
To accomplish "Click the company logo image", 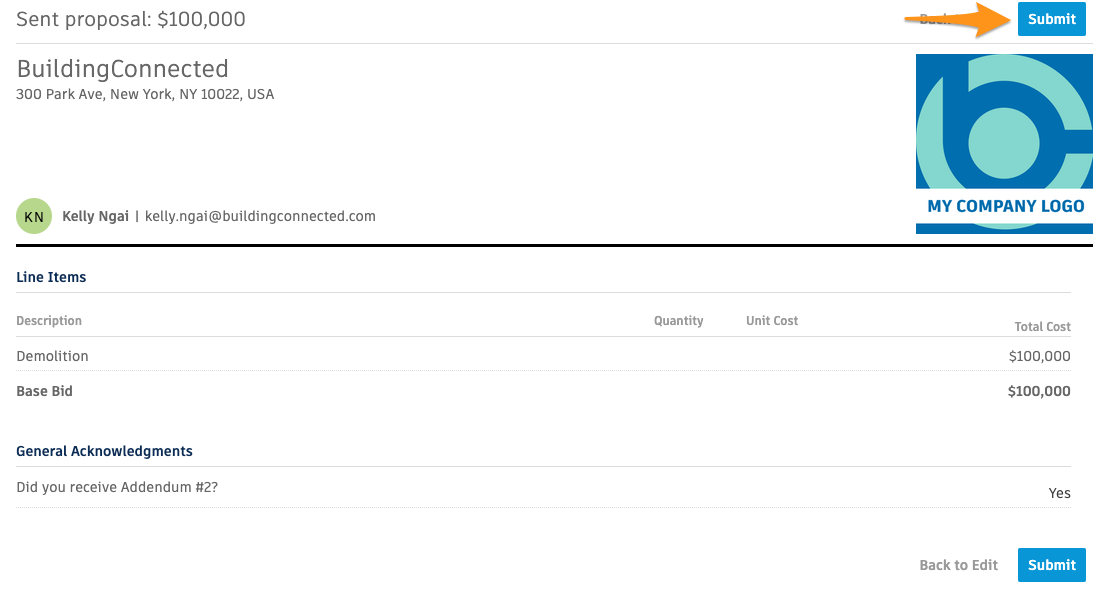I will point(1004,143).
